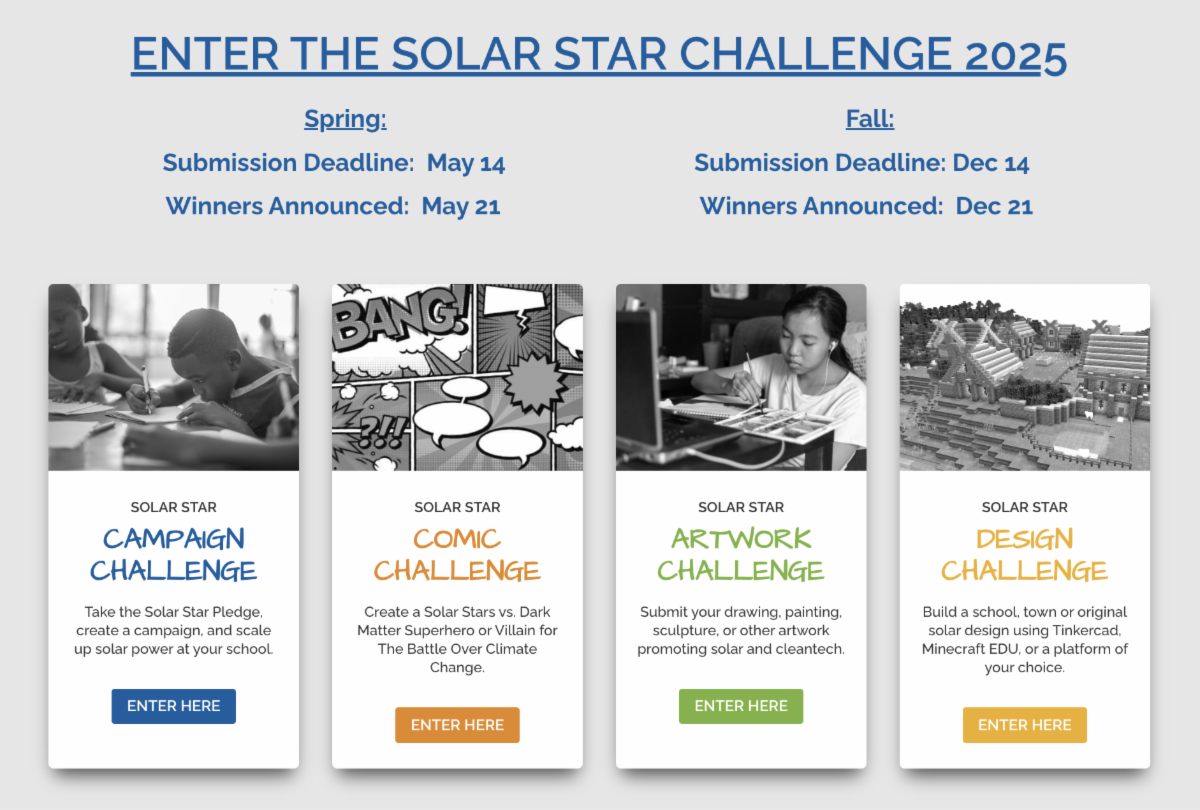Click the Winners Announced May 21 text
1200x810 pixels.
click(333, 206)
